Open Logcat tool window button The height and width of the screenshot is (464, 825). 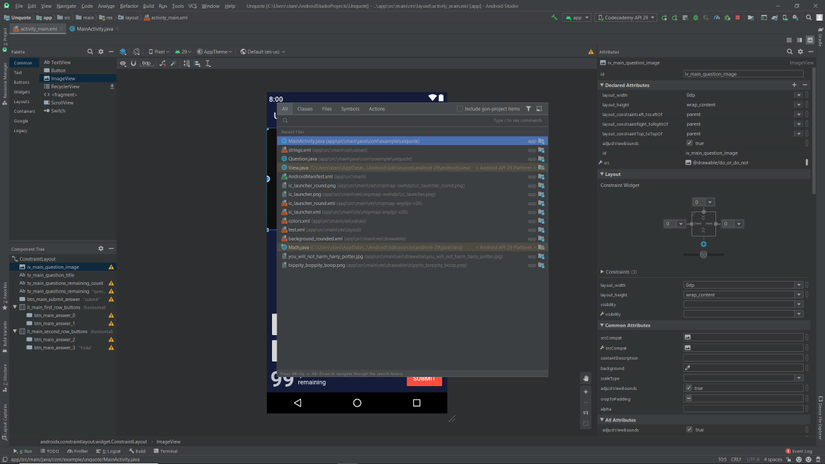[x=108, y=451]
